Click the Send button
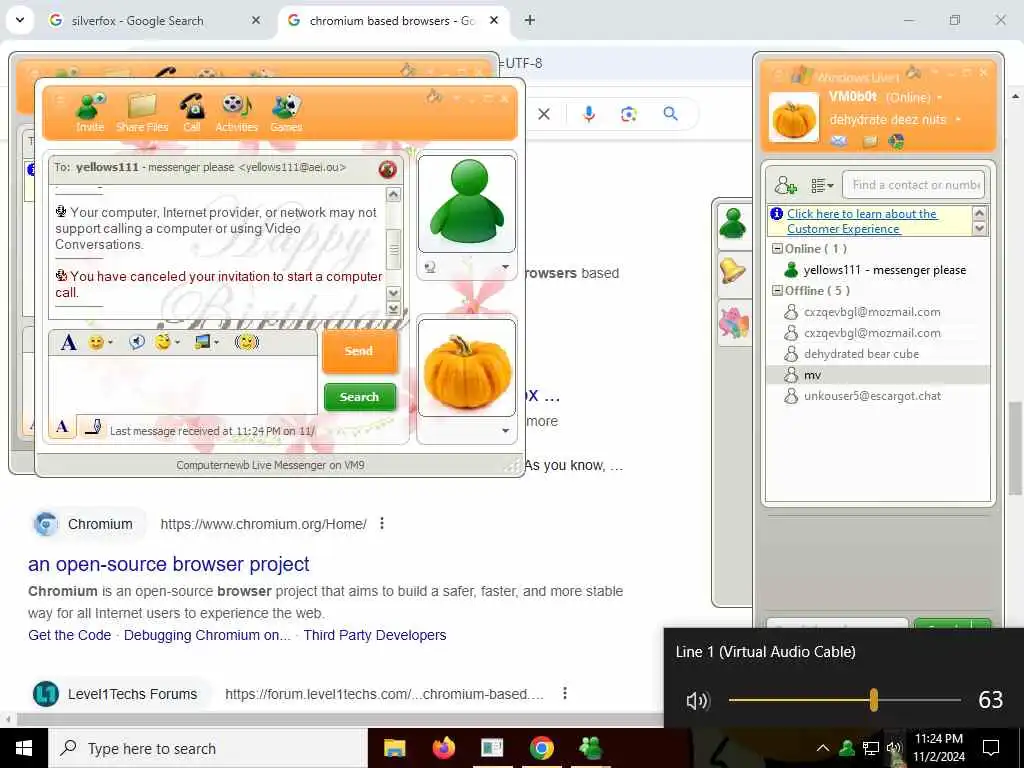Screen dimensions: 1024x768 click(359, 351)
